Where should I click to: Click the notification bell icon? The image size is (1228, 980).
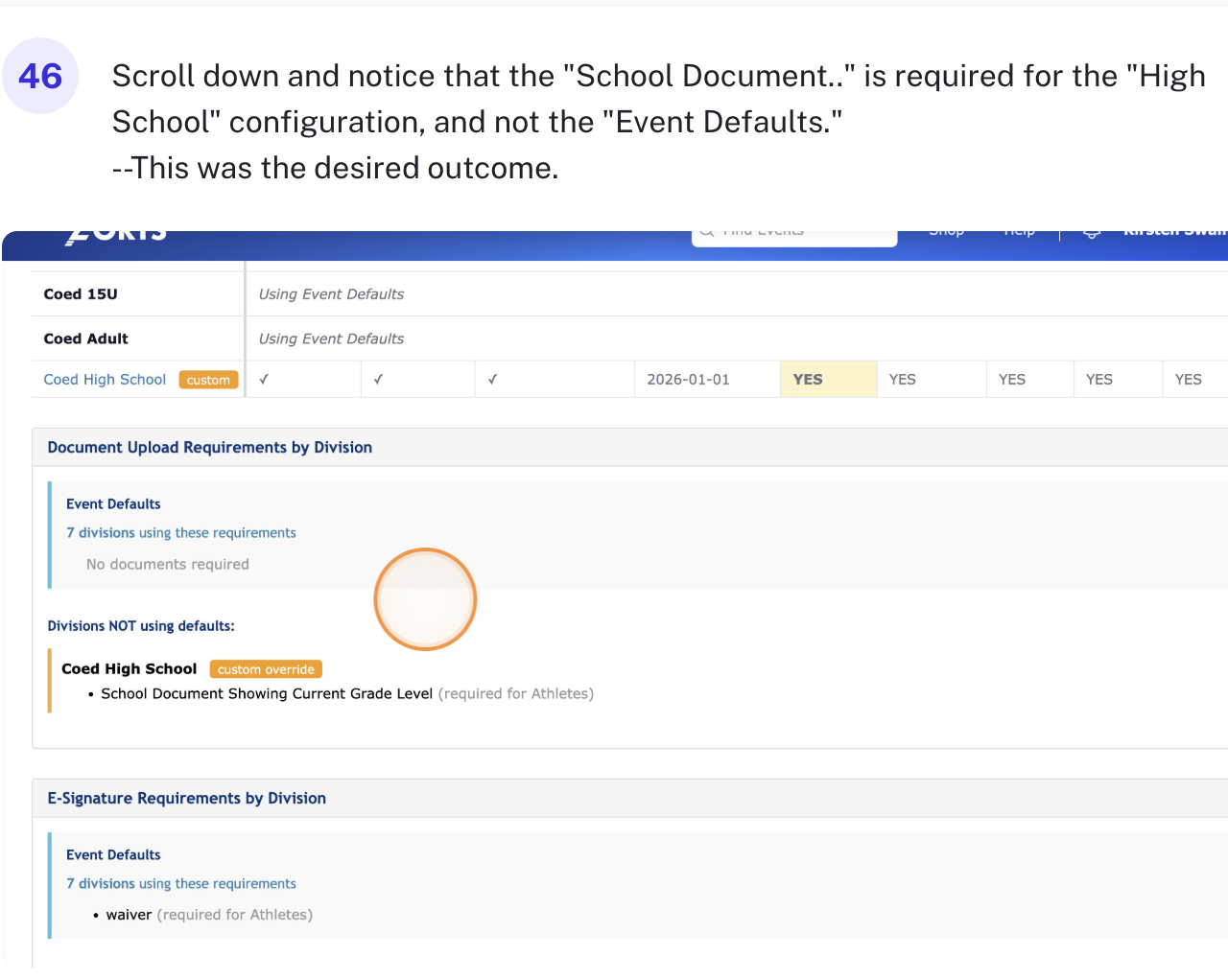click(1091, 234)
